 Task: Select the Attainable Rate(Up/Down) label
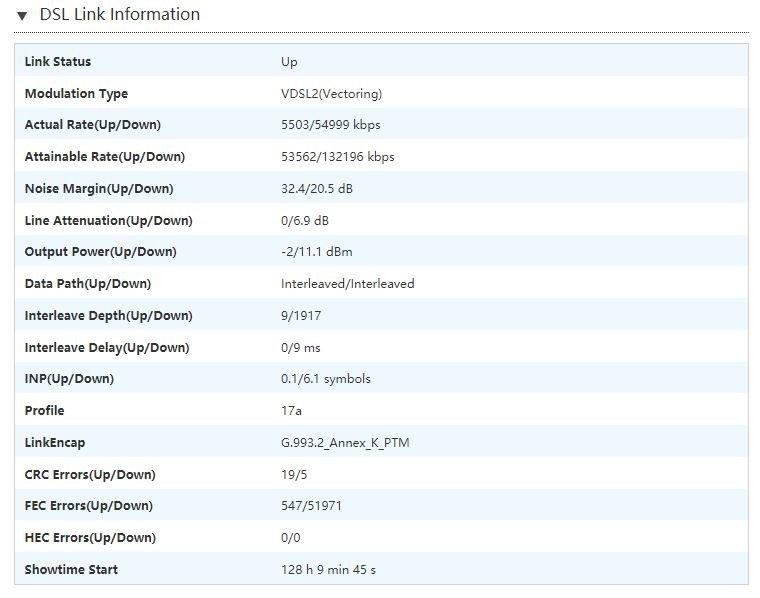(105, 157)
